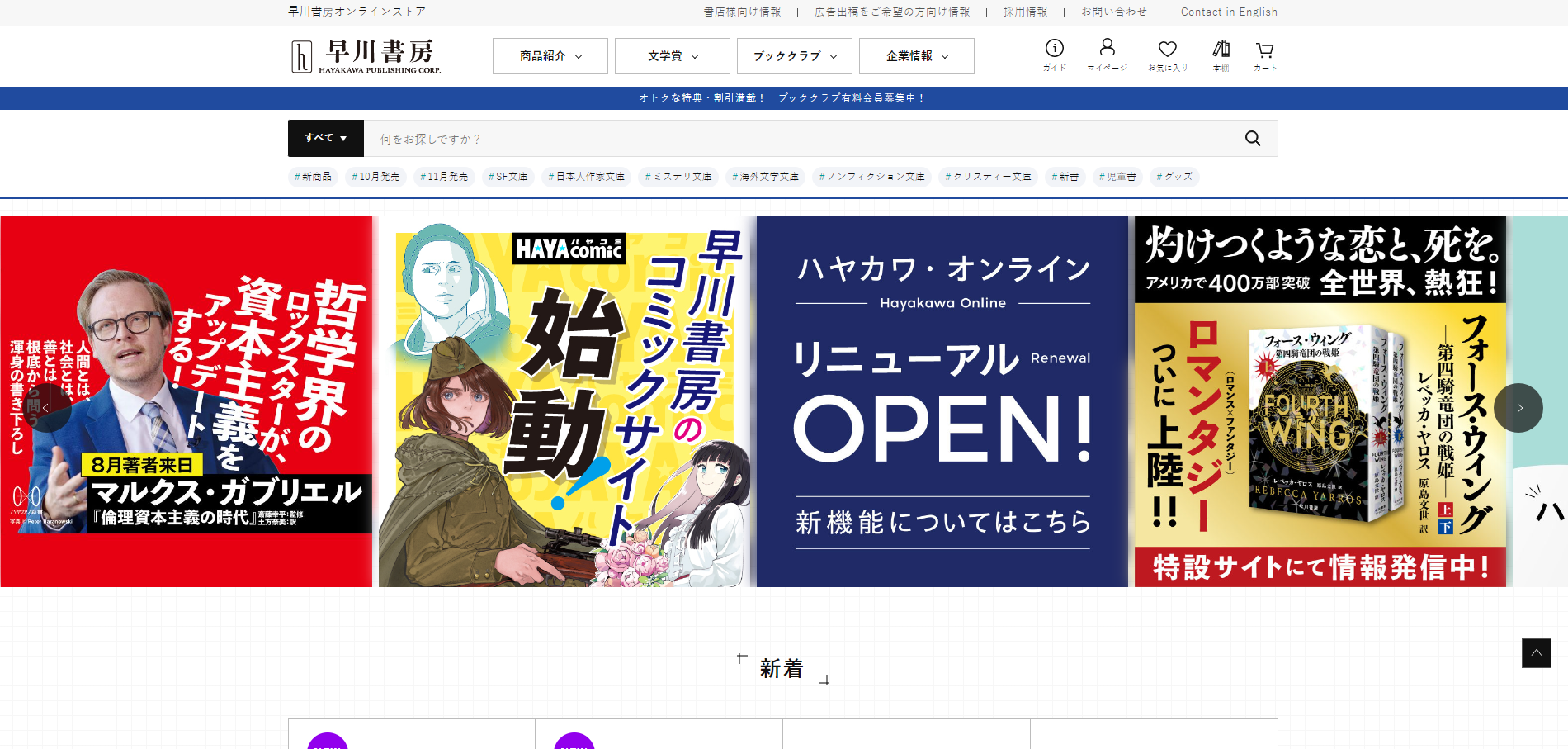Open マイページ account icon
Screen dimensions: 1568x749
coord(1107,55)
